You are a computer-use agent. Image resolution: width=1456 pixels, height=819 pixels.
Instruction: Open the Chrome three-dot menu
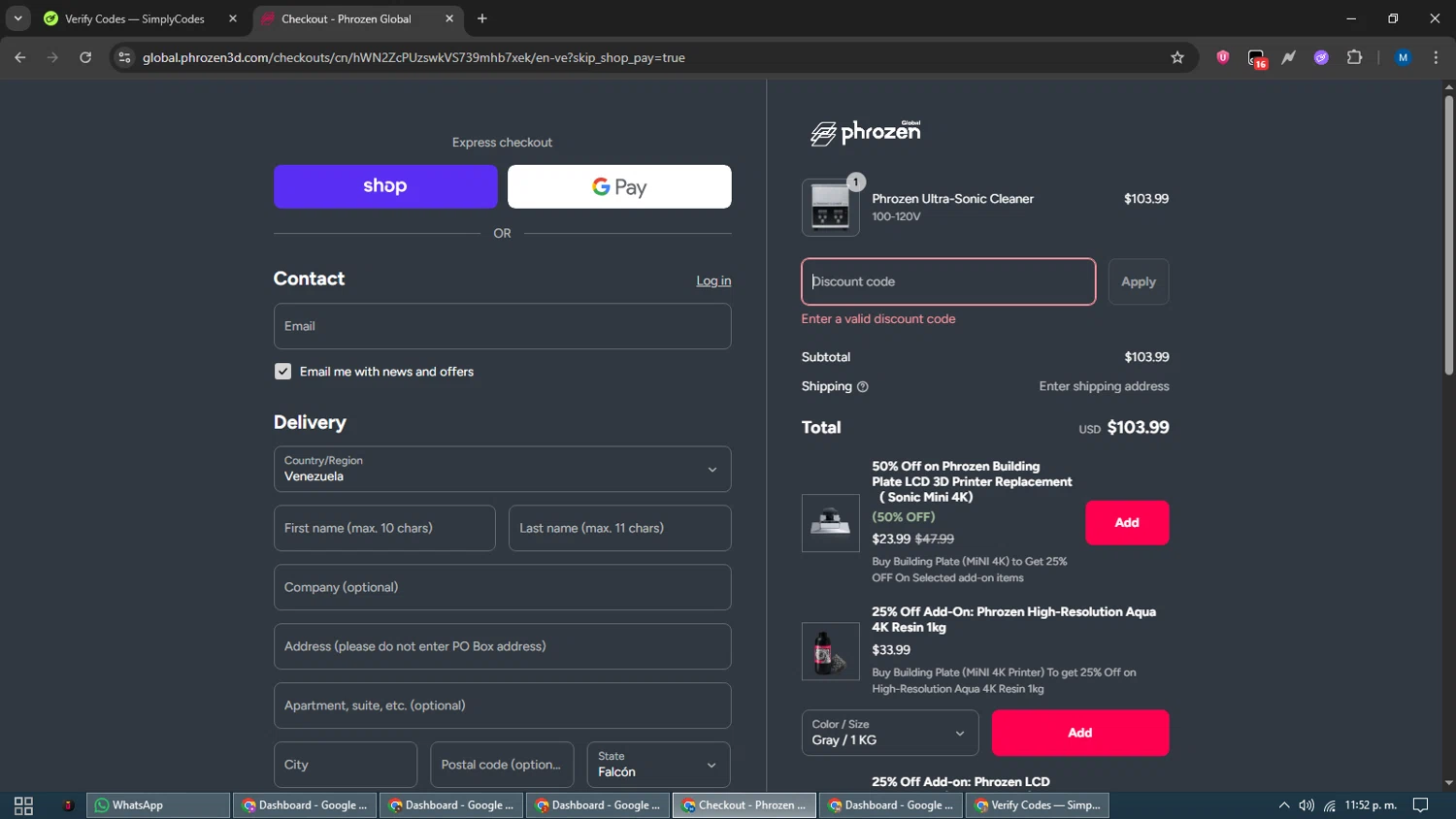click(1436, 57)
